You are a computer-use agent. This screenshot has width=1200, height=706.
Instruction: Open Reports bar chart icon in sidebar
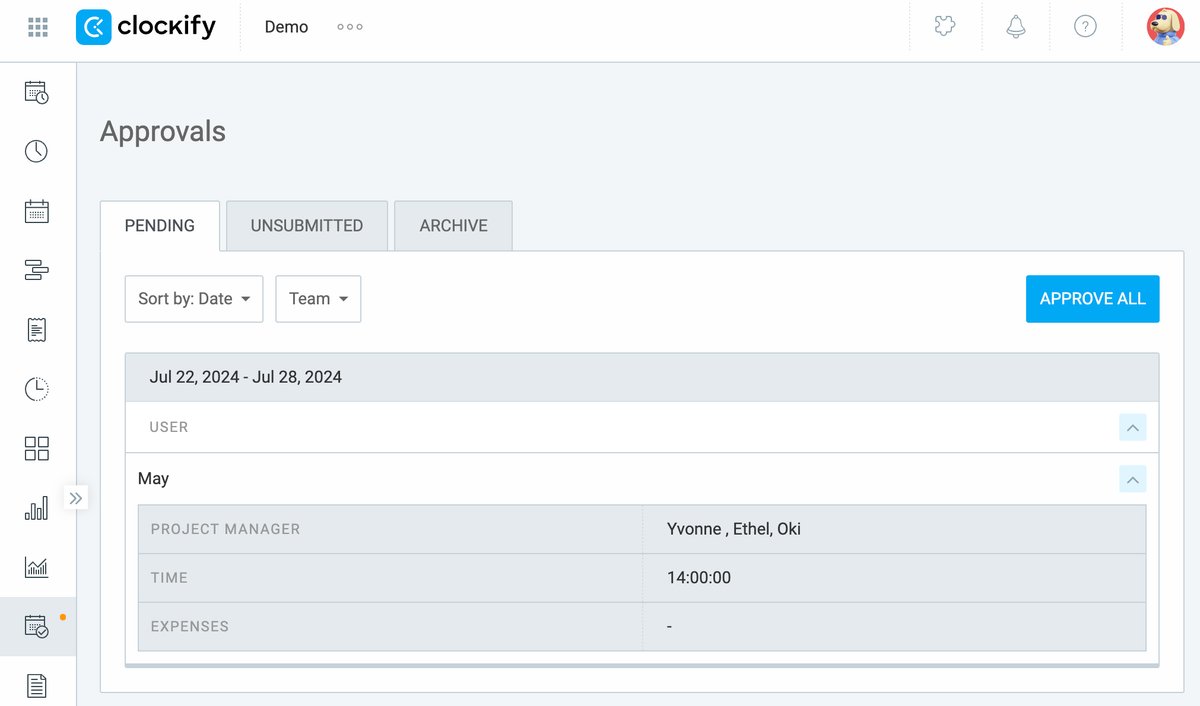37,508
